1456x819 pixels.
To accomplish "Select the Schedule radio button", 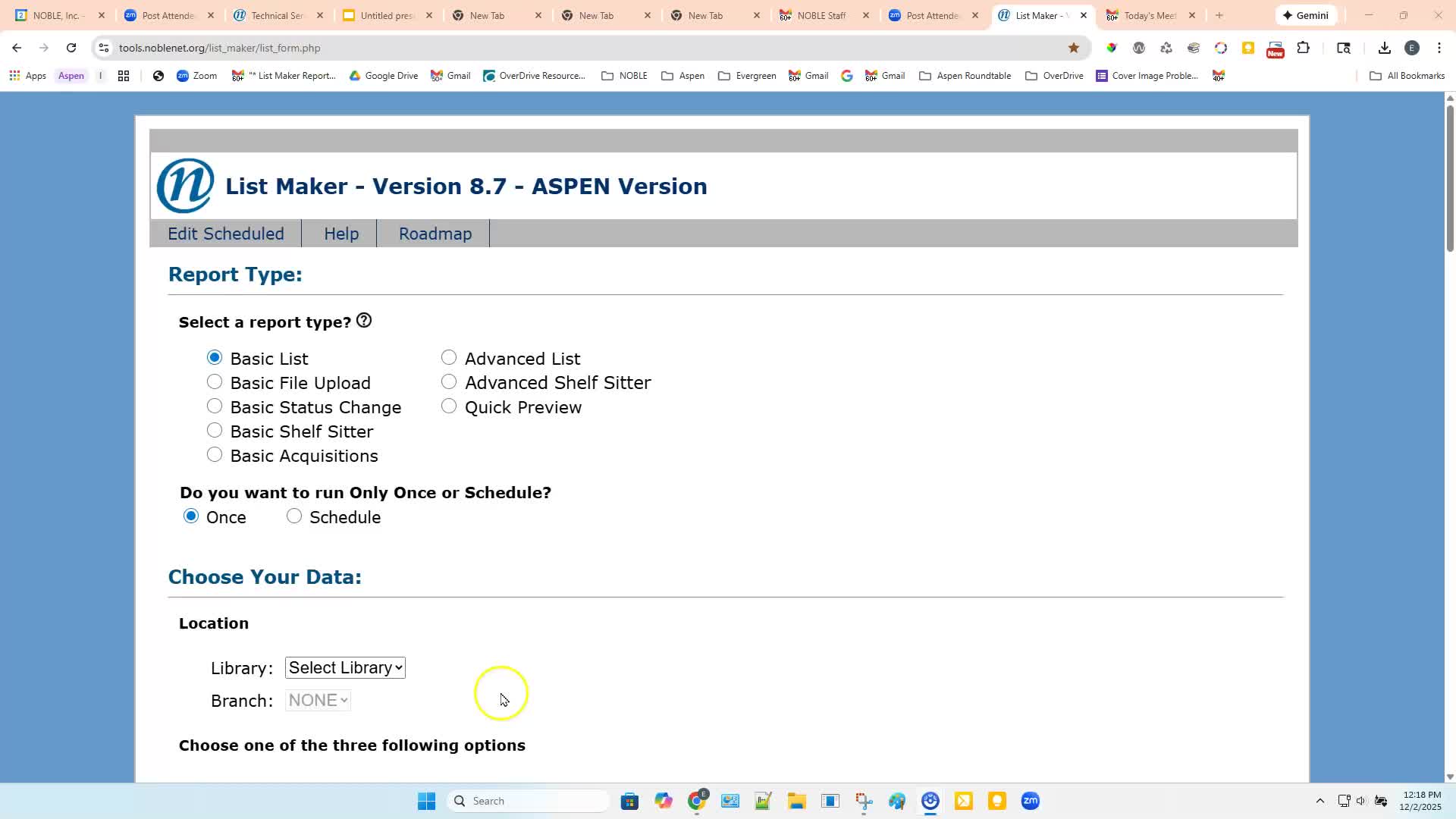I will coord(294,516).
